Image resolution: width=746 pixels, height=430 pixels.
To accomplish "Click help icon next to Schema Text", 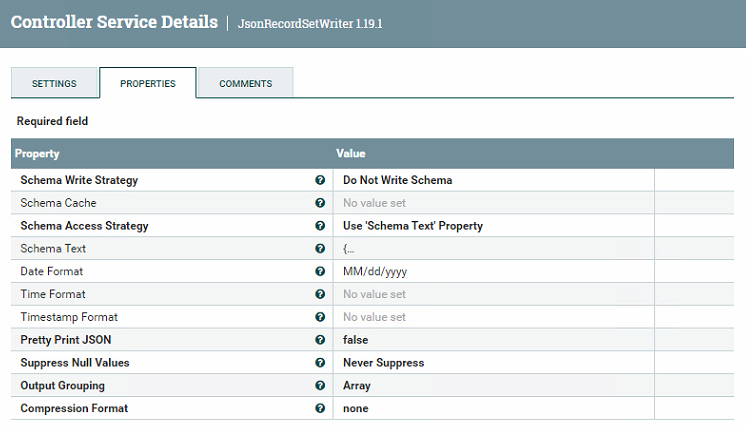I will click(x=320, y=249).
